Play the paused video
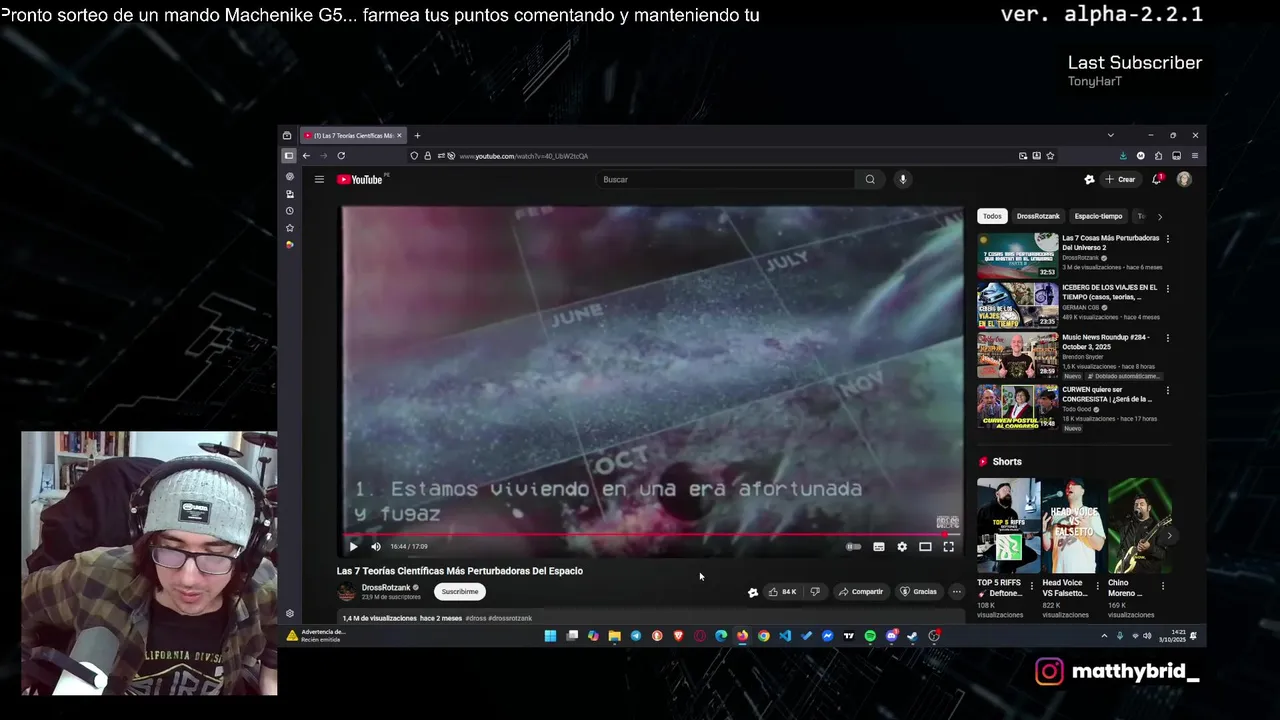This screenshot has height=720, width=1280. [x=353, y=547]
